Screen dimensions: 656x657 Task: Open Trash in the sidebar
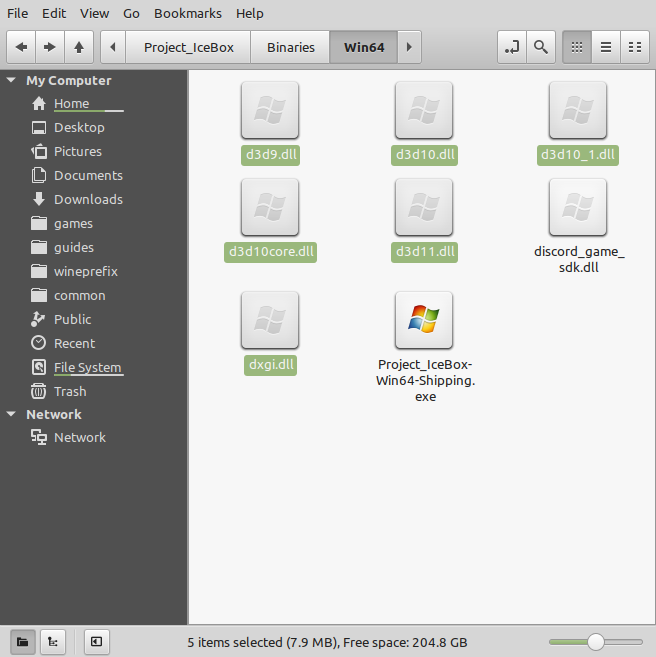pos(70,391)
